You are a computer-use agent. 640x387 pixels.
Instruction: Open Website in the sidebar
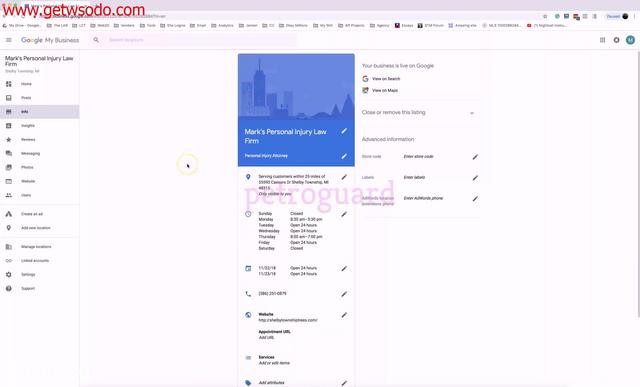pos(40,181)
